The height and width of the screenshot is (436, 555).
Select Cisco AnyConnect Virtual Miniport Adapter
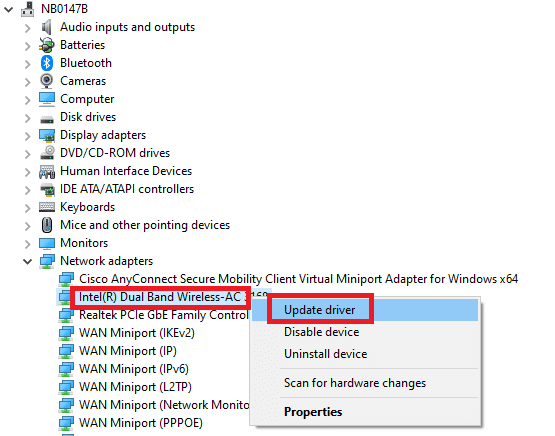[298, 279]
